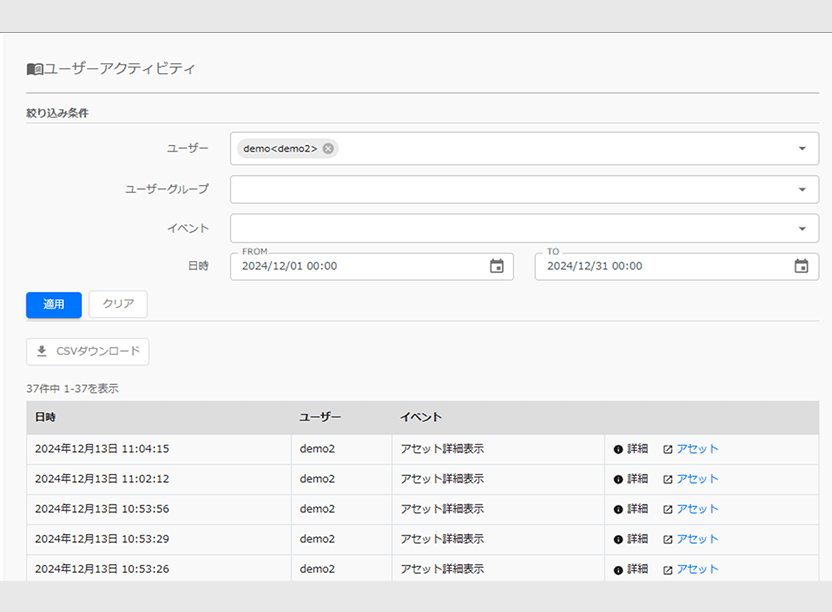This screenshot has width=832, height=612.
Task: Open アセット link for 10:53:26 row
Action: pos(697,569)
